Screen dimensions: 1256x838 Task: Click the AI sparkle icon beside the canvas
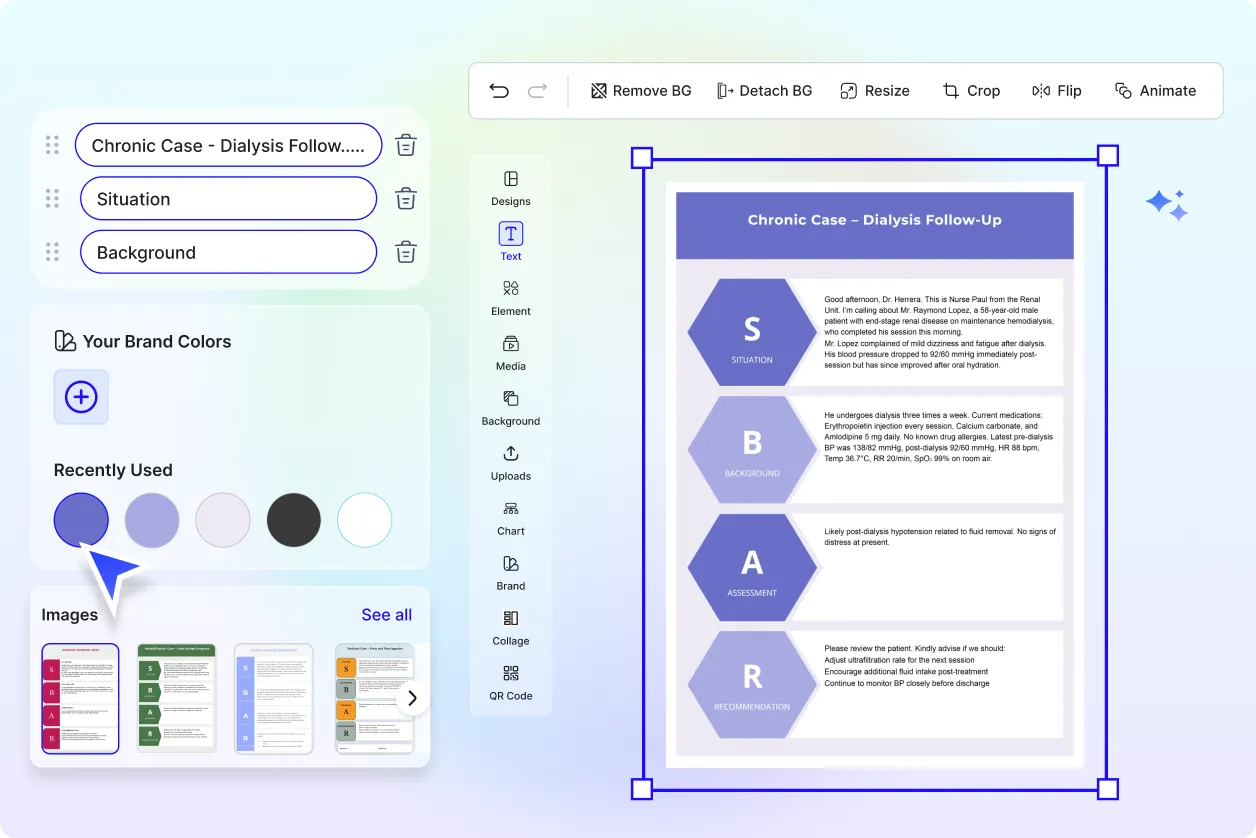1167,204
